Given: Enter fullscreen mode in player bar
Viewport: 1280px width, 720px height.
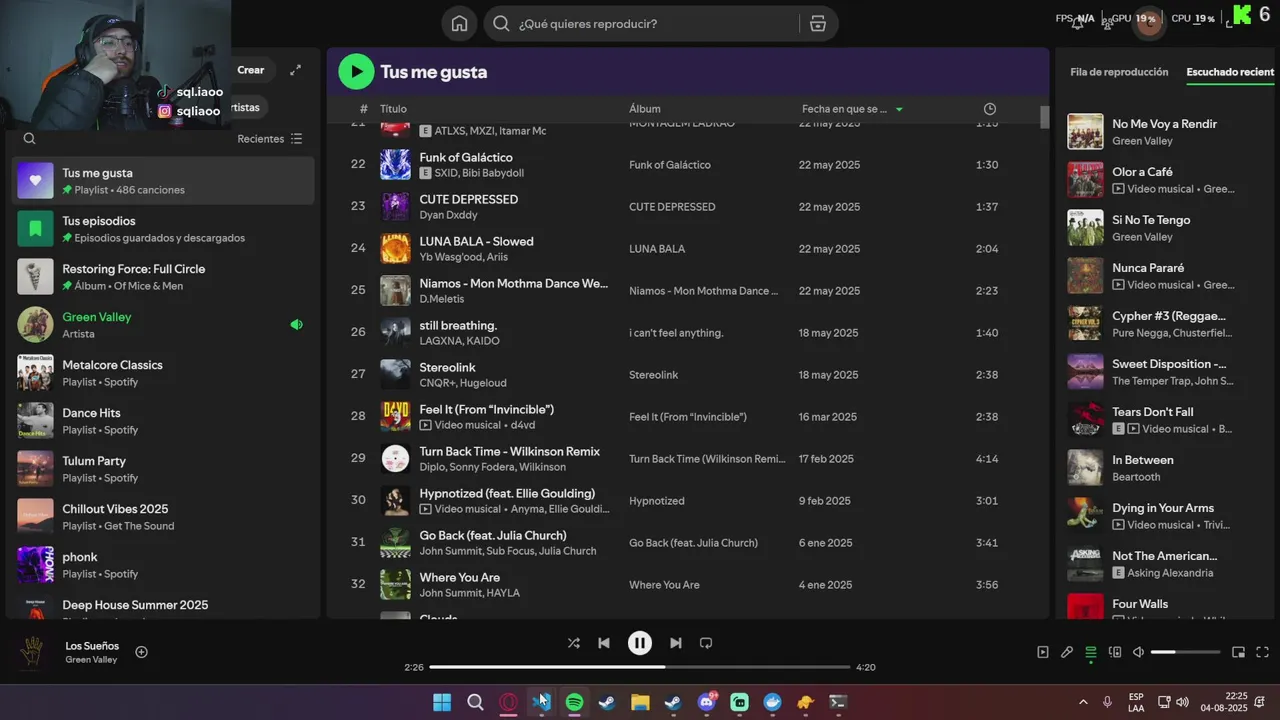Looking at the screenshot, I should (x=1262, y=652).
